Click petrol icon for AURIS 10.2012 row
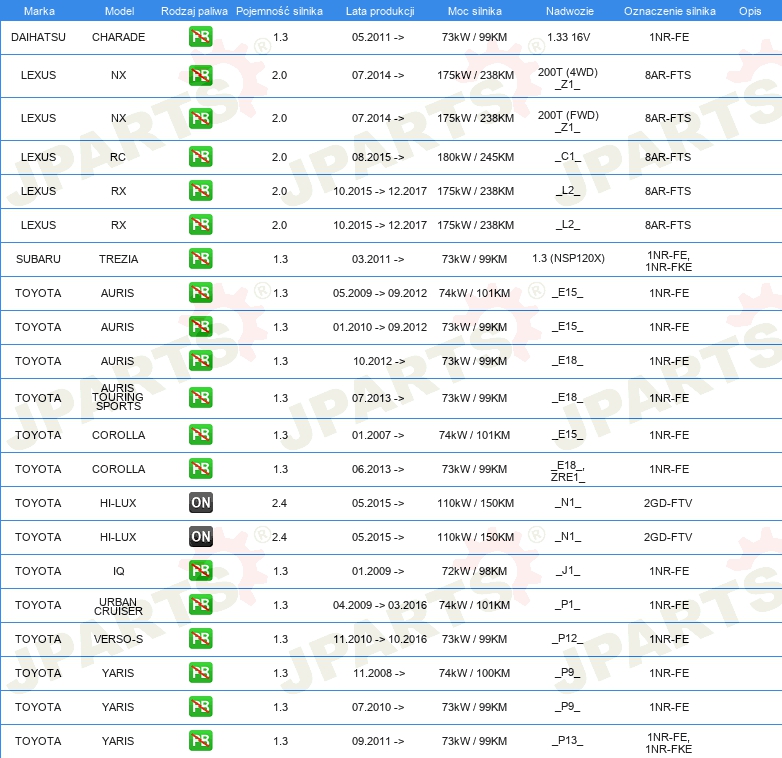782x758 pixels. (200, 361)
